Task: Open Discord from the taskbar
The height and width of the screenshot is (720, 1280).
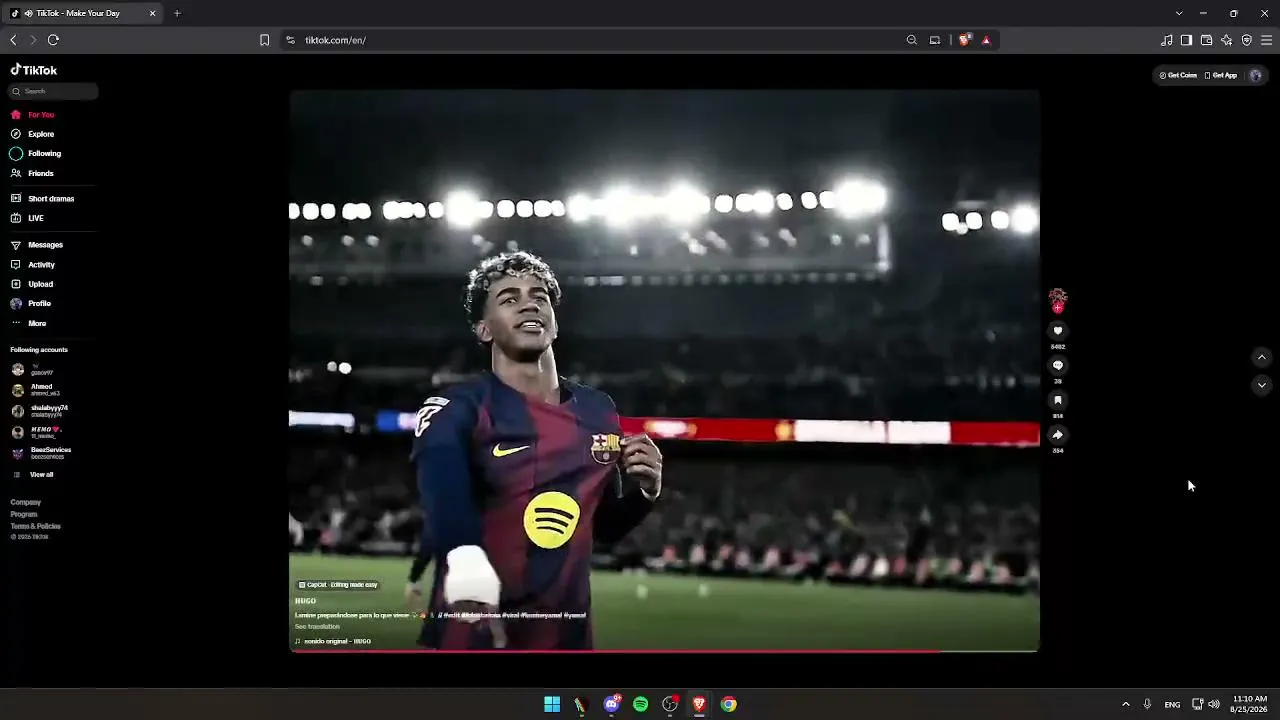Action: [611, 704]
